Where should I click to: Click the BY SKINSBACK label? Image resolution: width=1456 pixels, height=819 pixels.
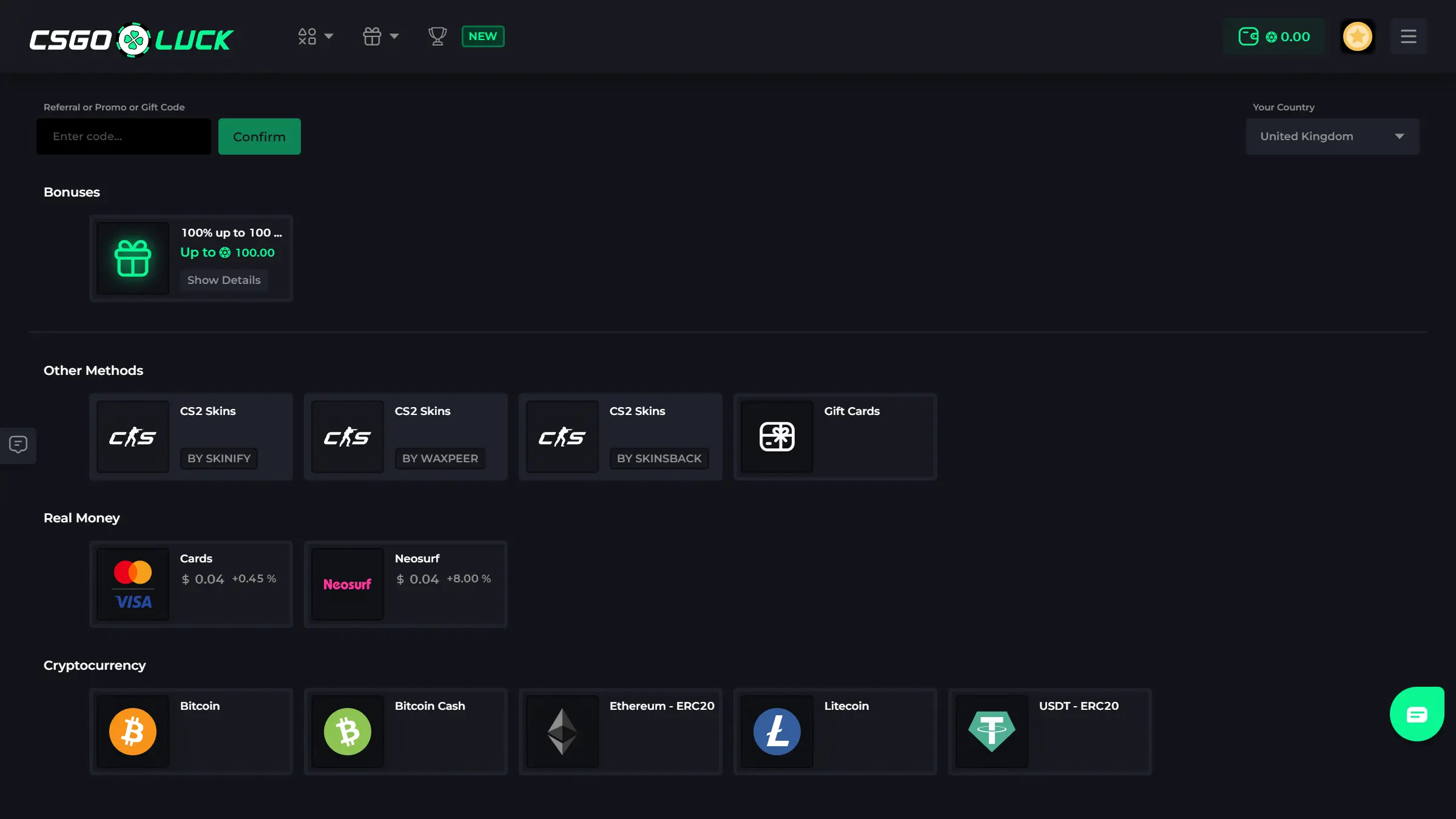coord(659,459)
